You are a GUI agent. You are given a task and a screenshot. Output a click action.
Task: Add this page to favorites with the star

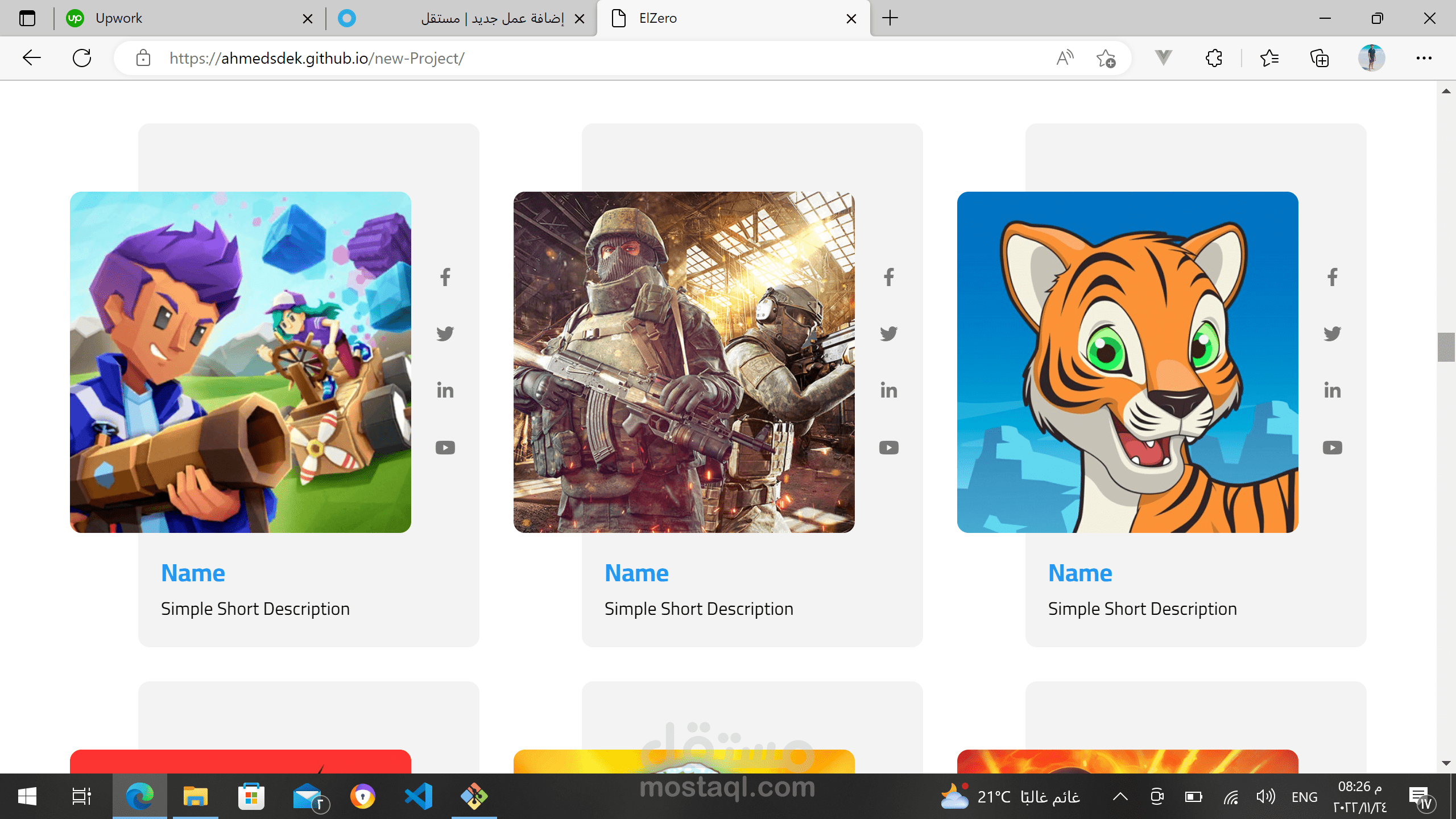(1106, 58)
